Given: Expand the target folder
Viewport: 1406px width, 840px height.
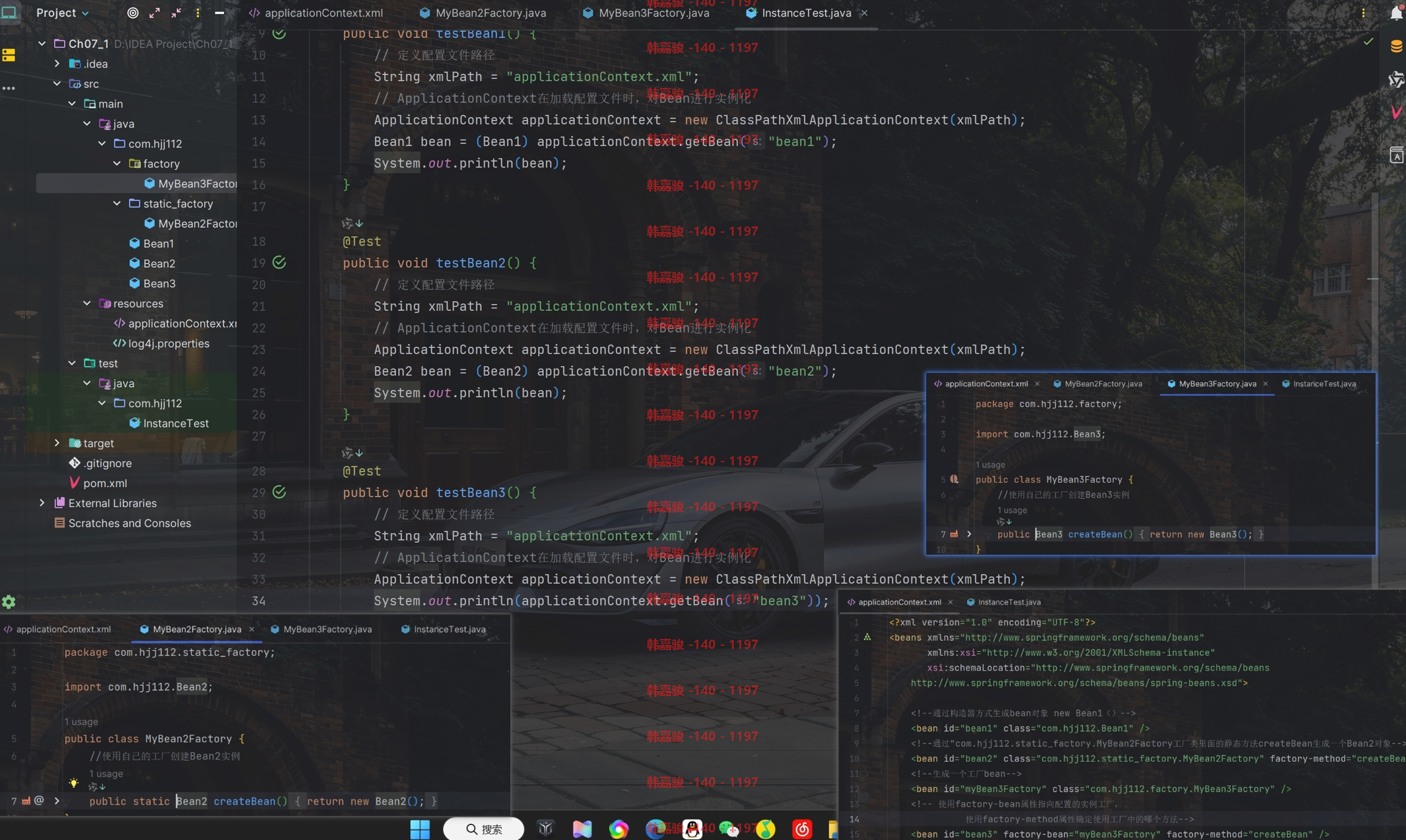Looking at the screenshot, I should [57, 443].
